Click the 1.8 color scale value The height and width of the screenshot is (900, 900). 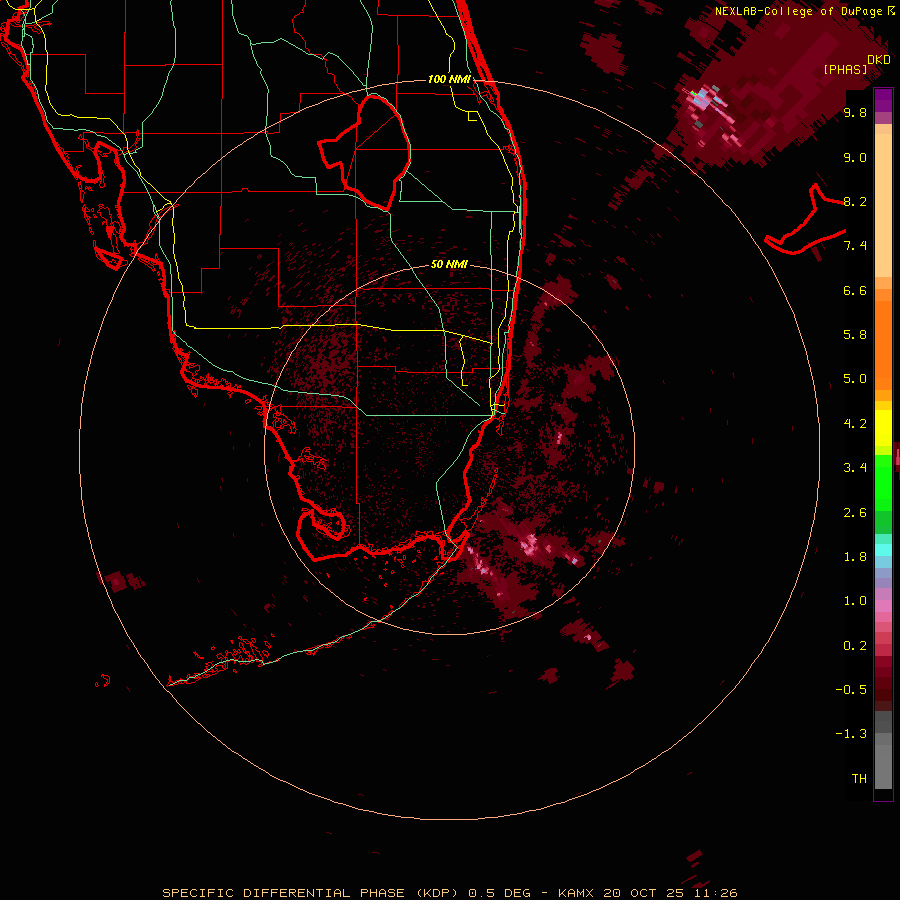(855, 557)
